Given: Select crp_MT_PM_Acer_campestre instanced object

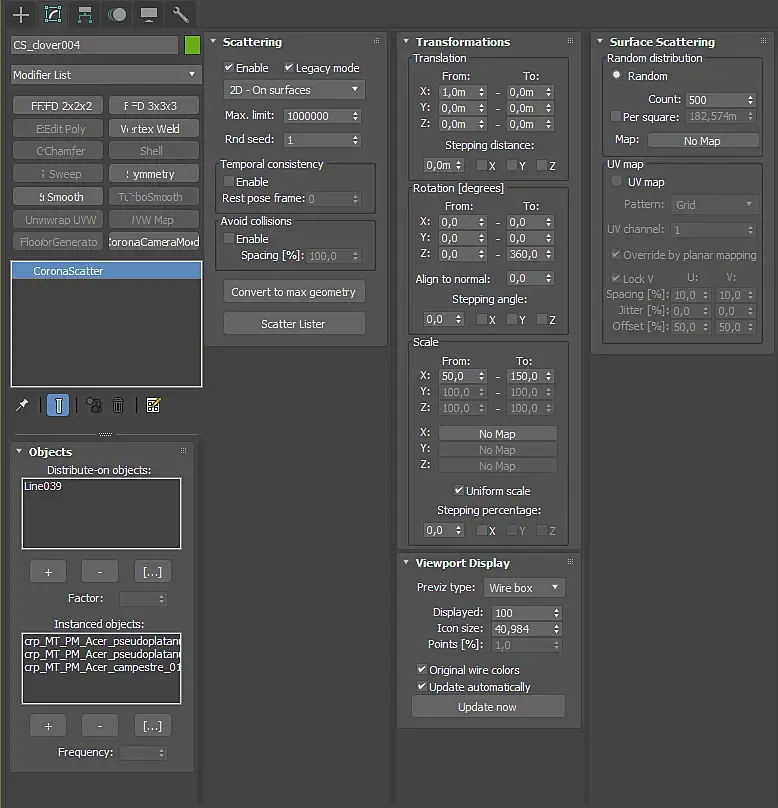Looking at the screenshot, I should [x=102, y=667].
